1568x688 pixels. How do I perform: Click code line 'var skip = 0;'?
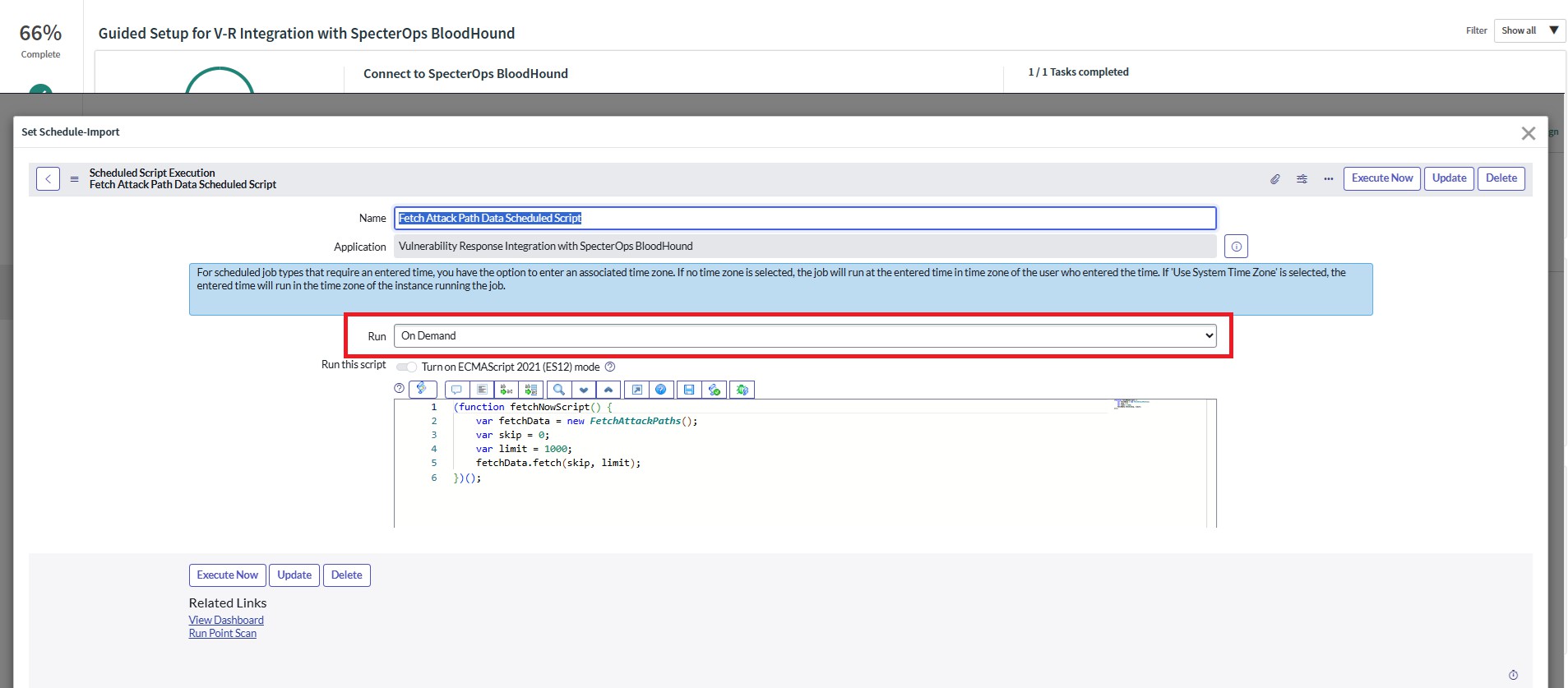[x=512, y=435]
